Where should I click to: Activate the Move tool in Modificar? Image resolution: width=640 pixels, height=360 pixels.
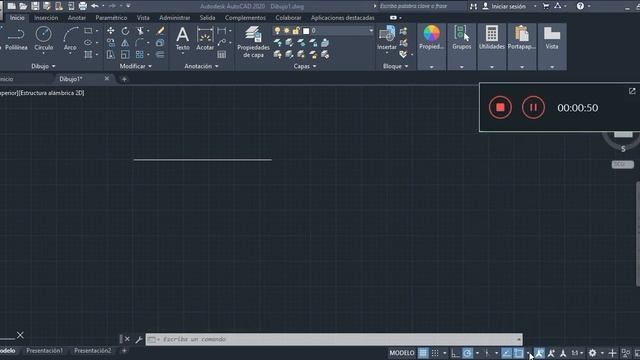click(x=111, y=31)
